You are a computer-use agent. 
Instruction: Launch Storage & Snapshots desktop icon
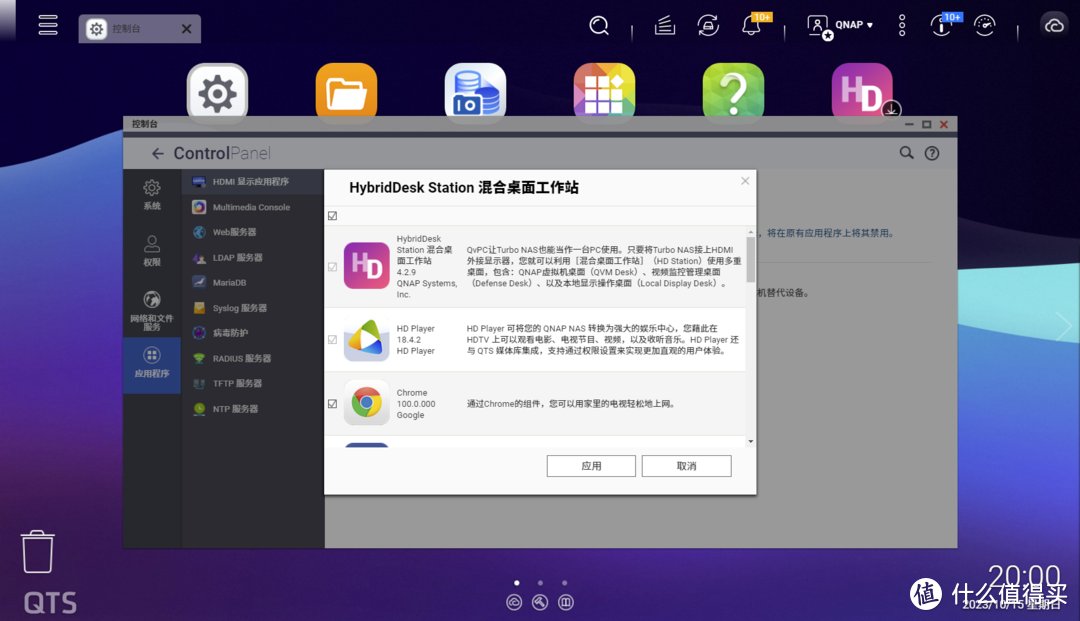click(x=475, y=93)
